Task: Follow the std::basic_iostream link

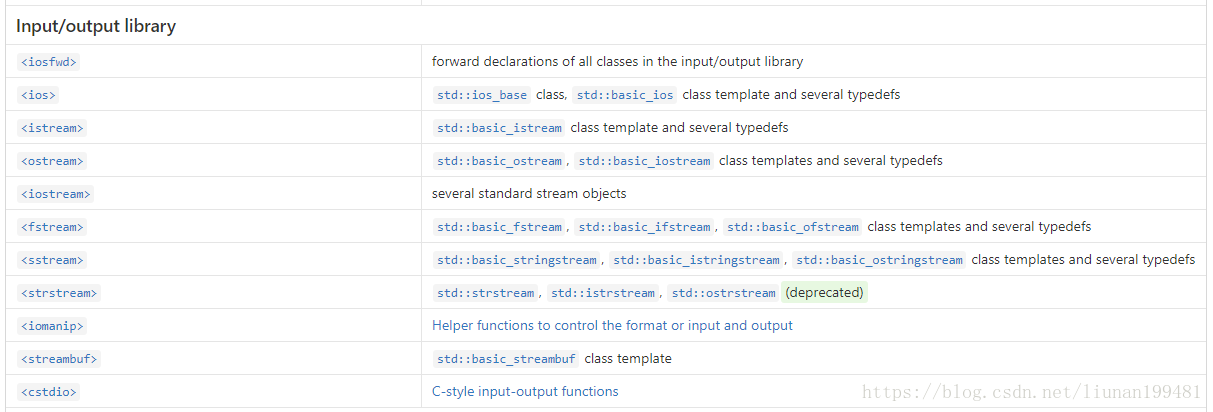Action: [644, 161]
